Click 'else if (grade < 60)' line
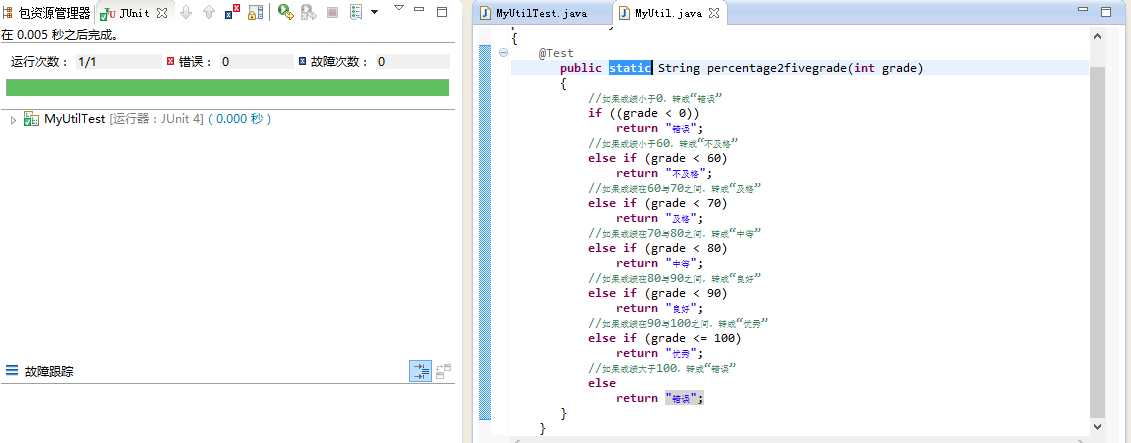Viewport: 1131px width, 443px height. click(x=658, y=158)
